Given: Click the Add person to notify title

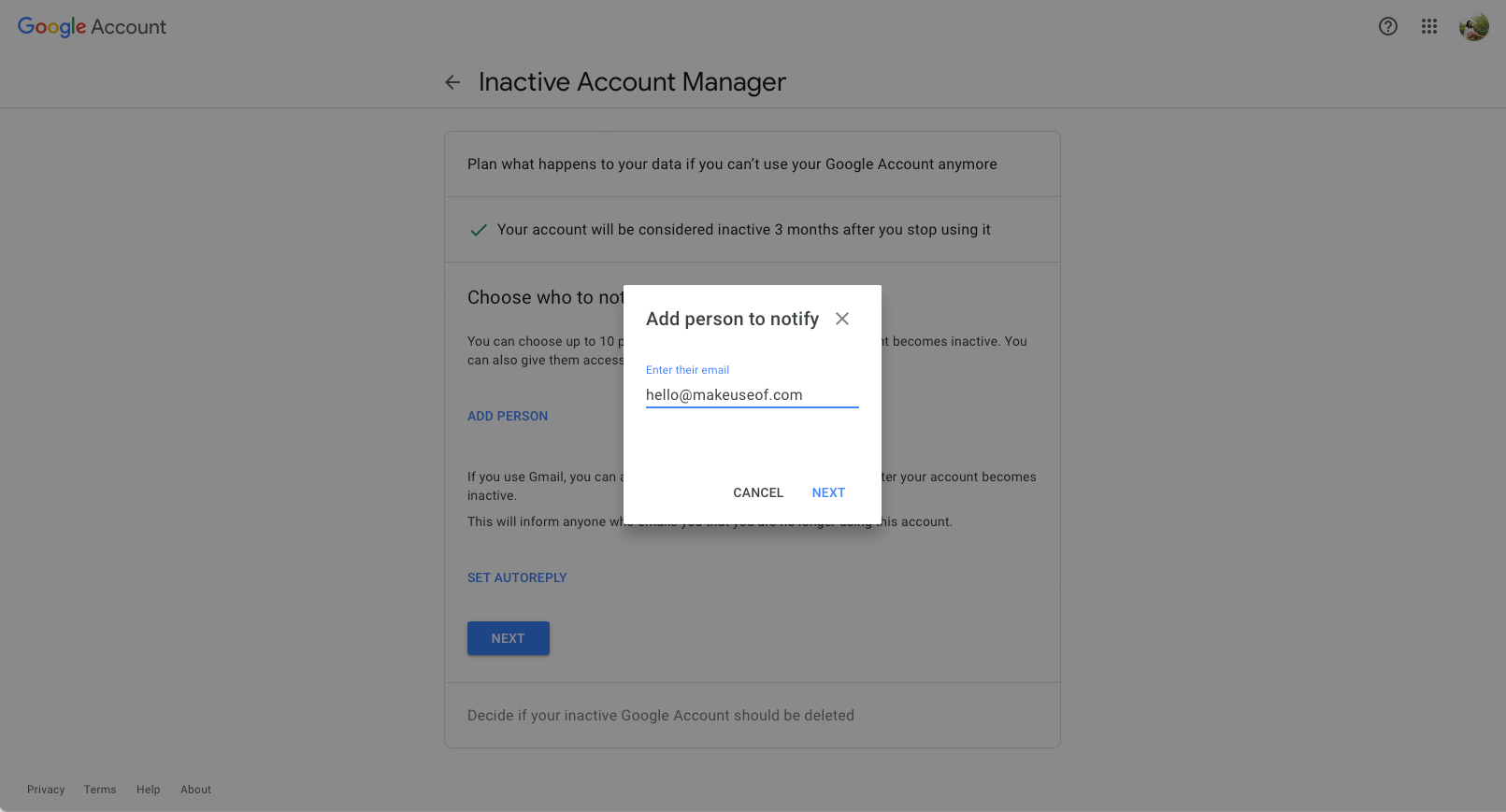Looking at the screenshot, I should pyautogui.click(x=732, y=319).
